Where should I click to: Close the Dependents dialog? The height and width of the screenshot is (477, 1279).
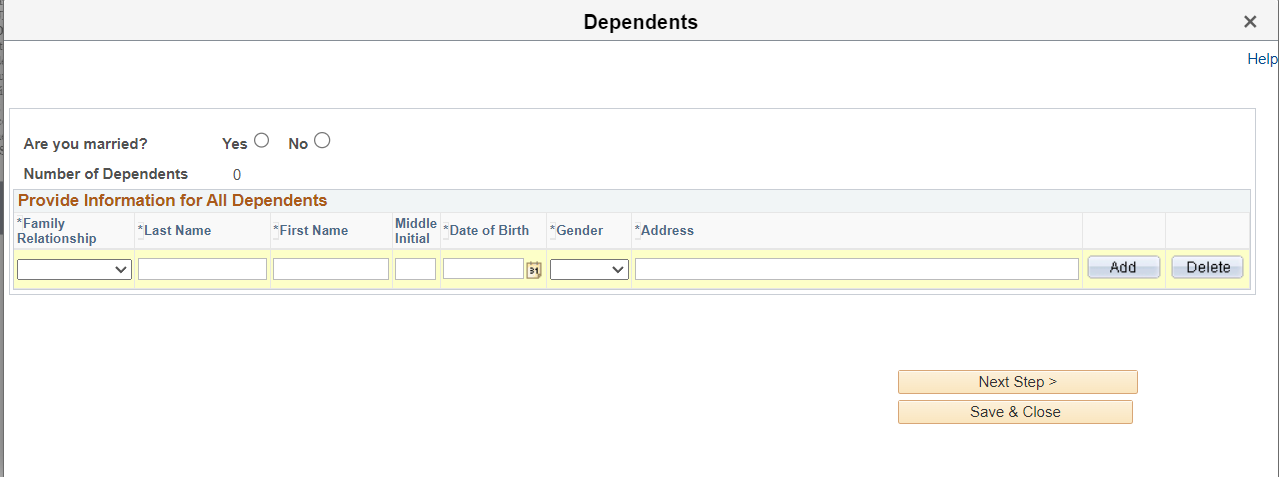[x=1250, y=22]
